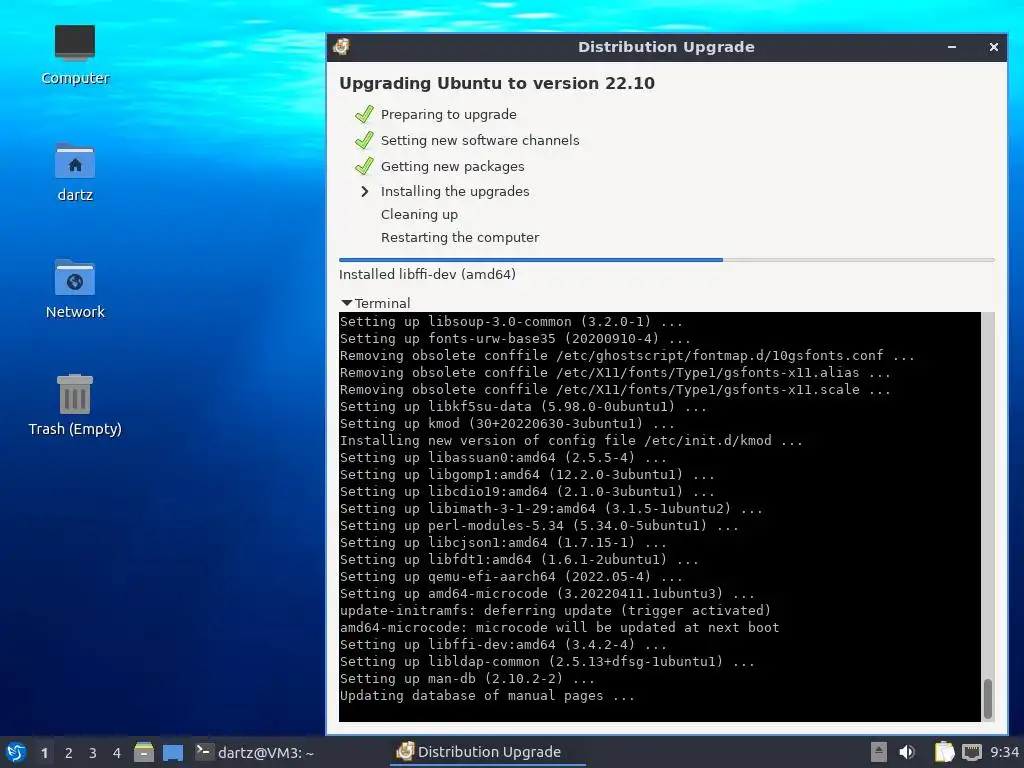
Task: Open the clipboard manager tray icon
Action: tap(944, 752)
